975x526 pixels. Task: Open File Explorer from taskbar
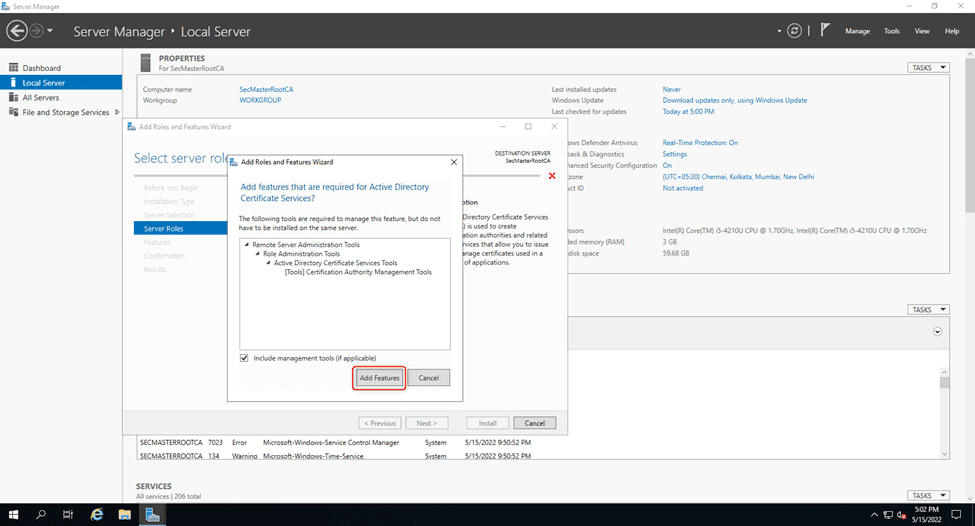125,515
